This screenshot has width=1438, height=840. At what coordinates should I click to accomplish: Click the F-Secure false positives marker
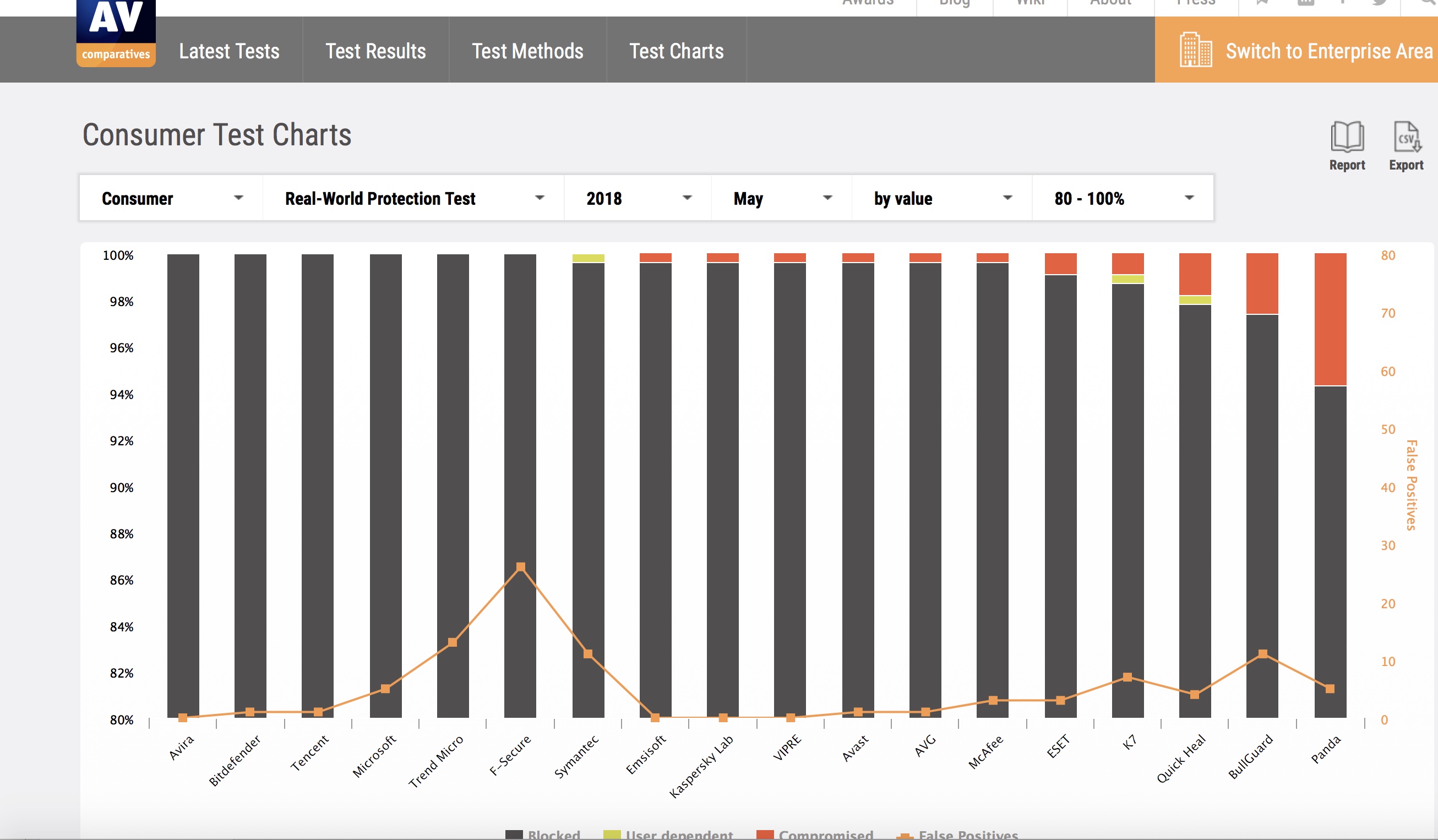point(520,566)
